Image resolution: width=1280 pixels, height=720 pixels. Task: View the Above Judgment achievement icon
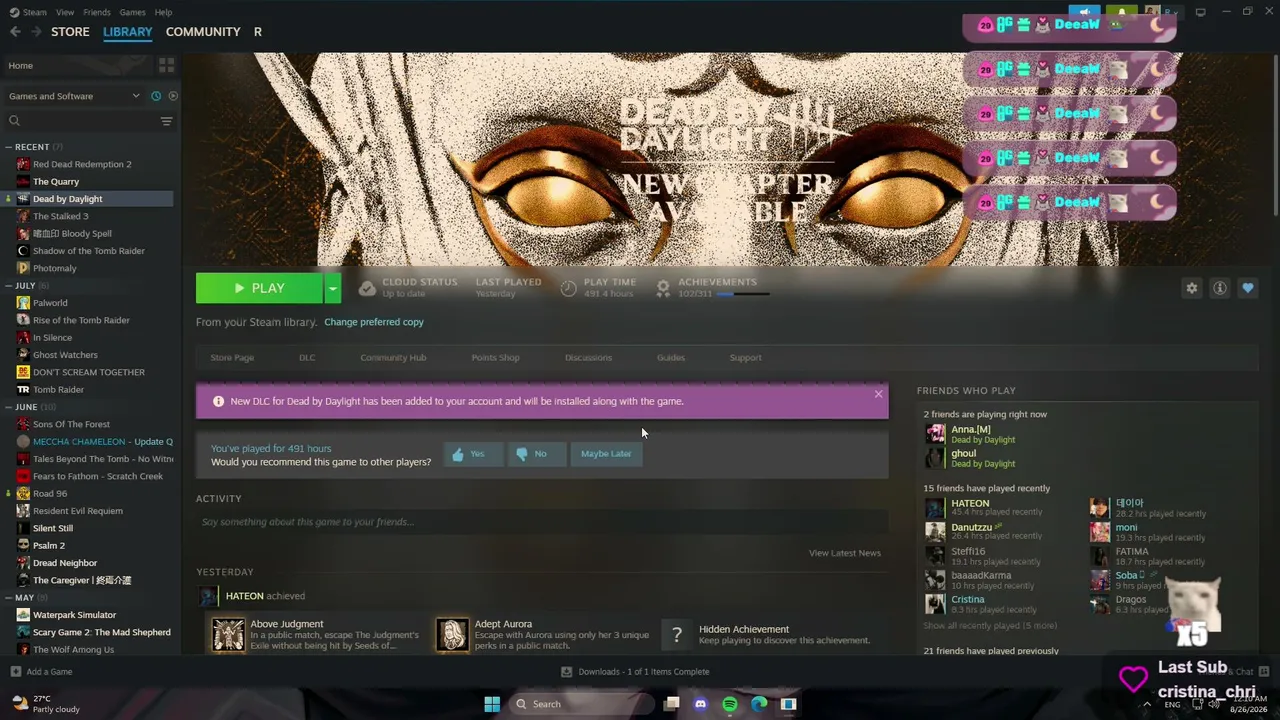[x=228, y=634]
